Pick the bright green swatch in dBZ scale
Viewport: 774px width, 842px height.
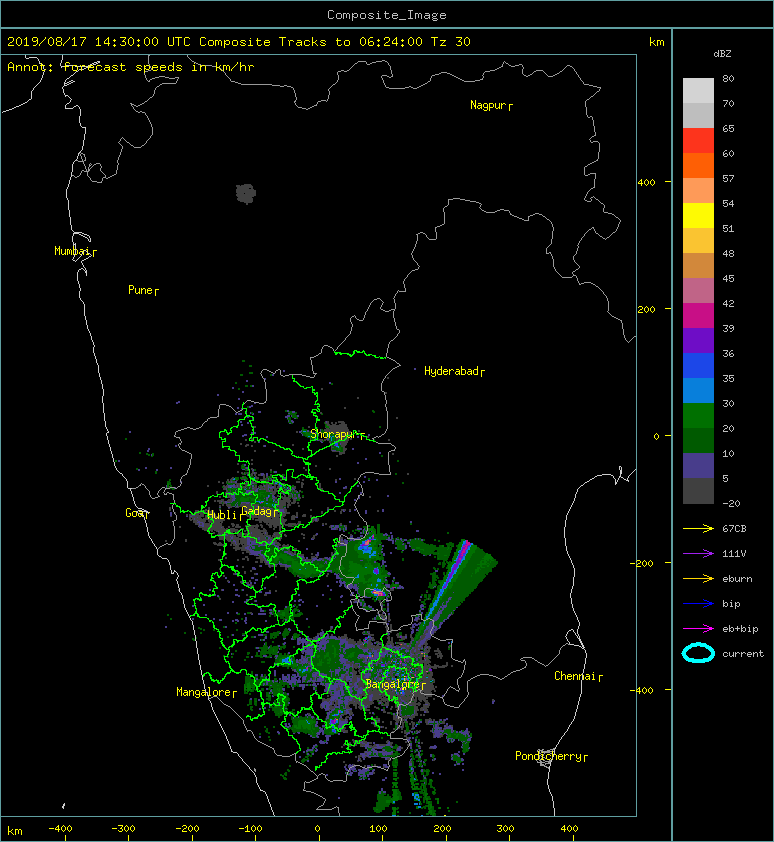pos(698,415)
